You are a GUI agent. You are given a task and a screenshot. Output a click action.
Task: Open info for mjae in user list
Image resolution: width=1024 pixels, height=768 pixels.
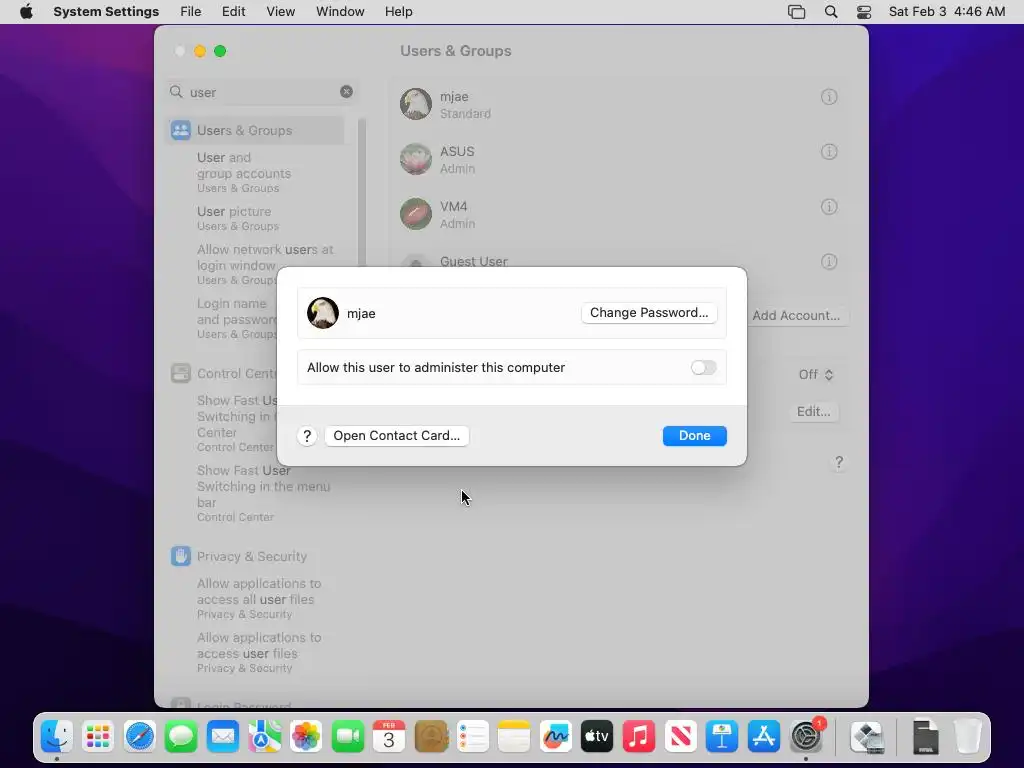click(829, 97)
